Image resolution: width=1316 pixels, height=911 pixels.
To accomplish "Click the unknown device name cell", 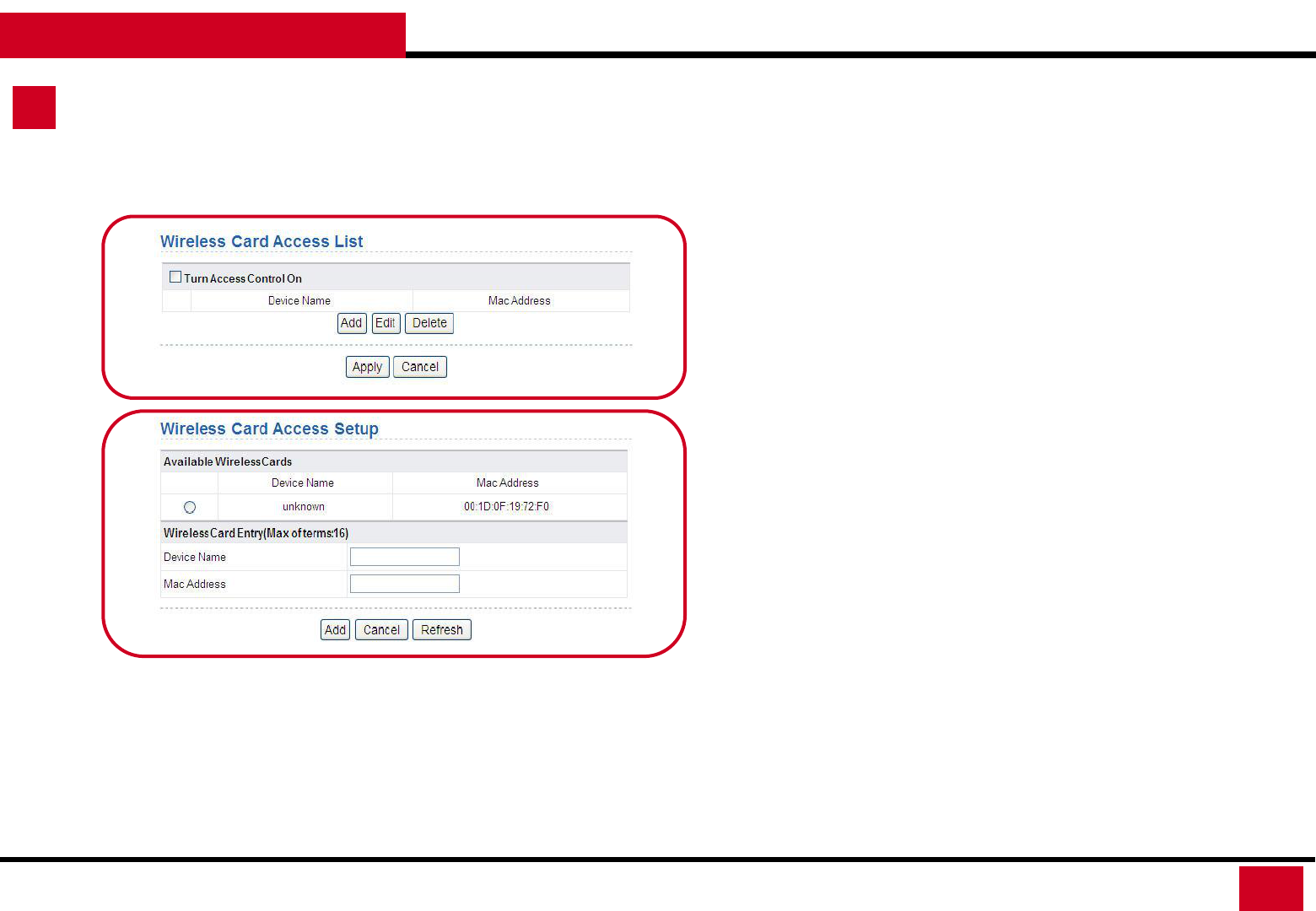I will [x=304, y=507].
